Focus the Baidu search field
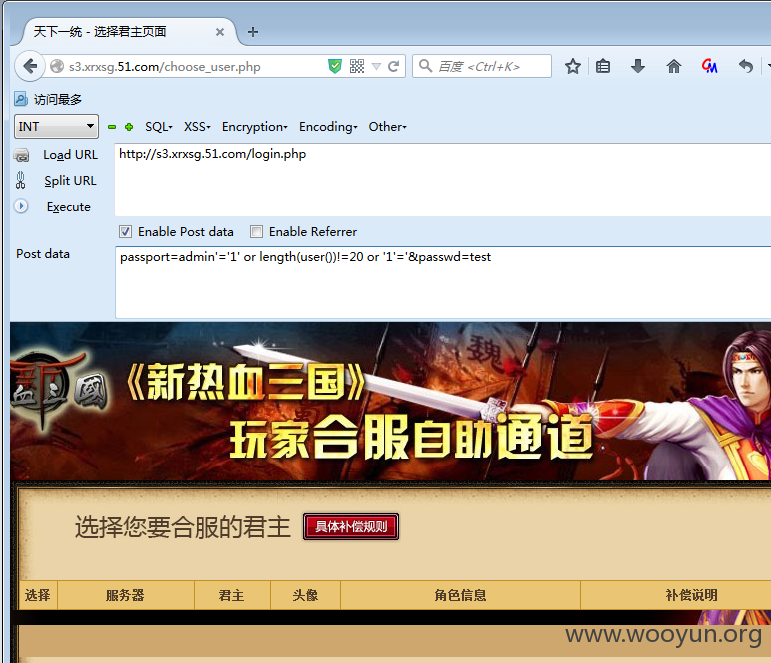This screenshot has height=663, width=771. [482, 66]
